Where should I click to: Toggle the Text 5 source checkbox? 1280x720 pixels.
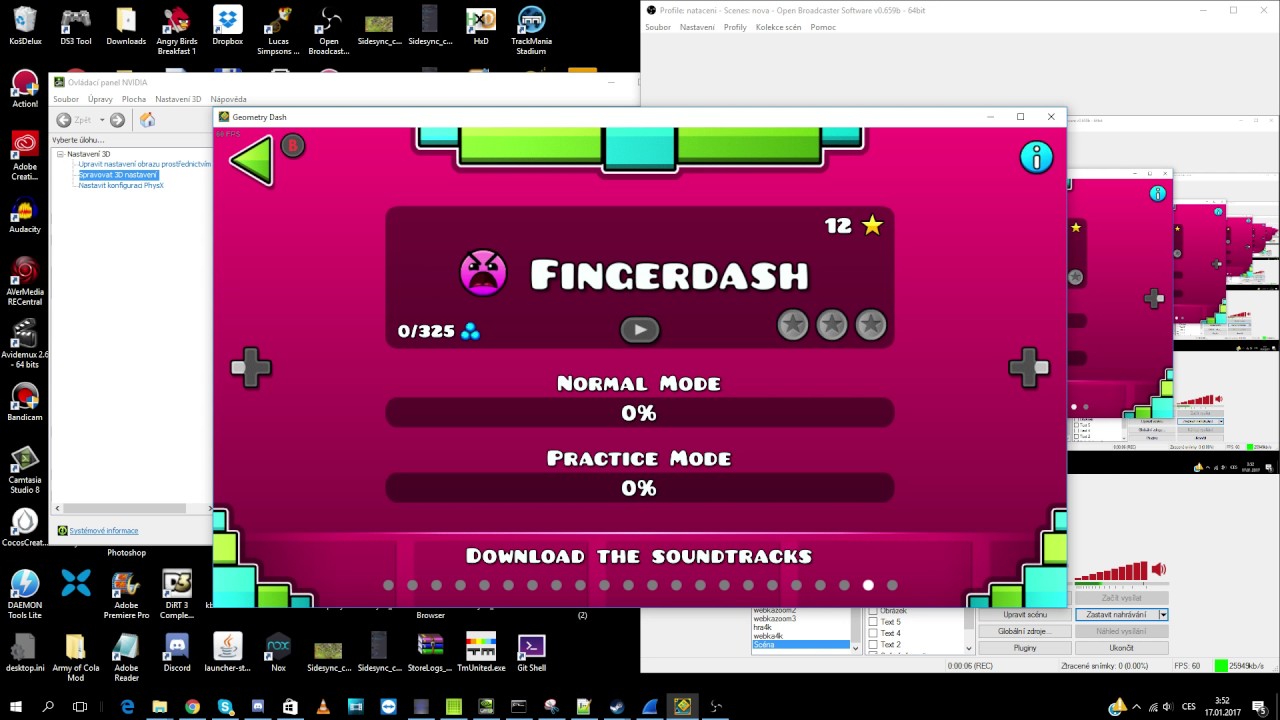873,622
